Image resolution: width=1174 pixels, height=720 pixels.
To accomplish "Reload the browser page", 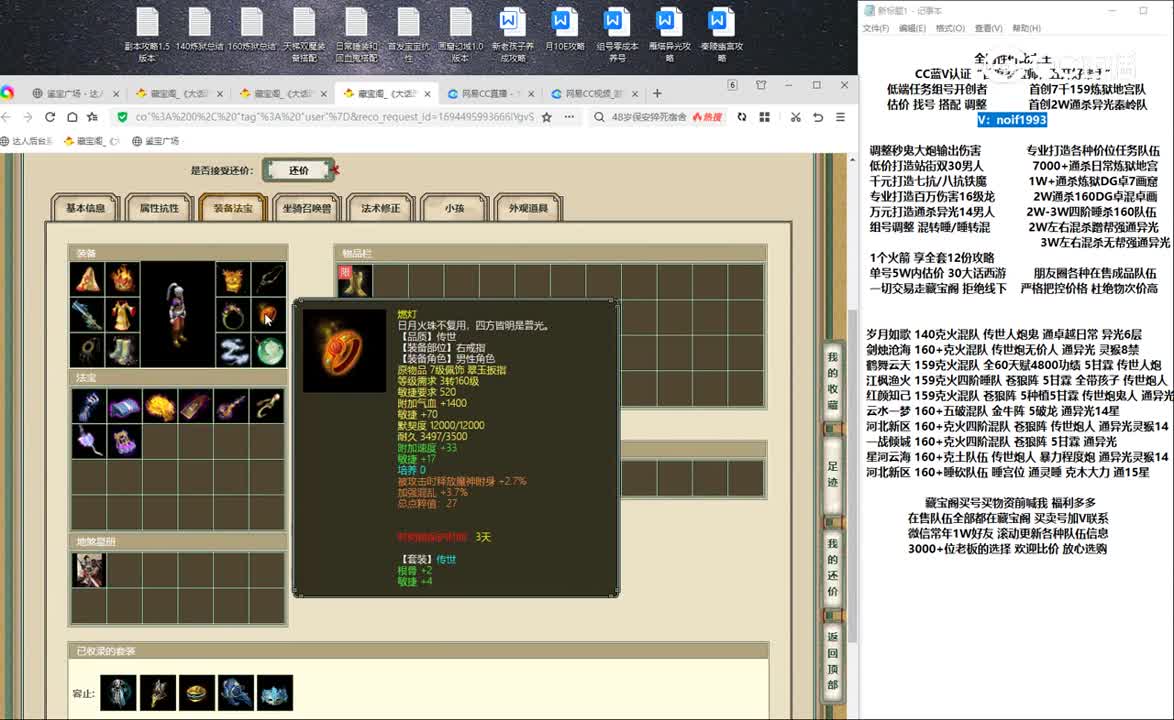I will [x=50, y=117].
